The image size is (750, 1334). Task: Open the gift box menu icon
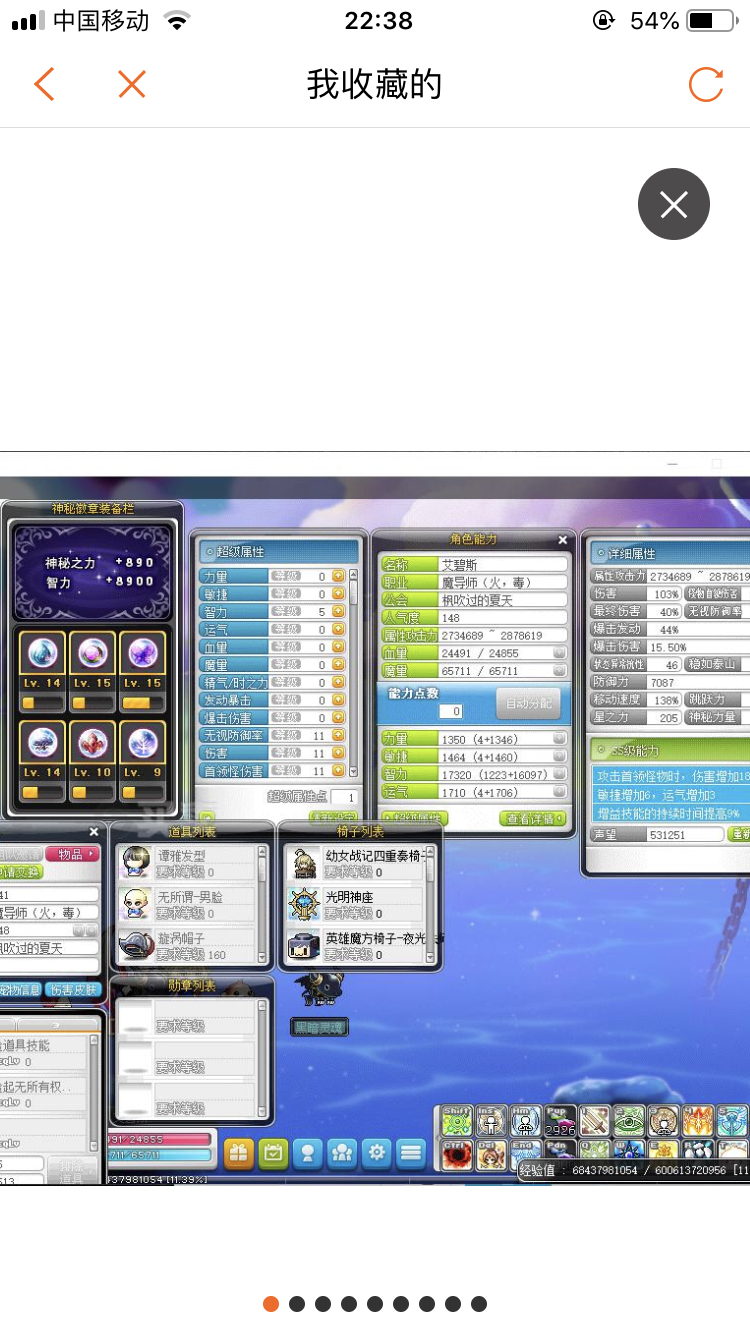[x=239, y=1153]
